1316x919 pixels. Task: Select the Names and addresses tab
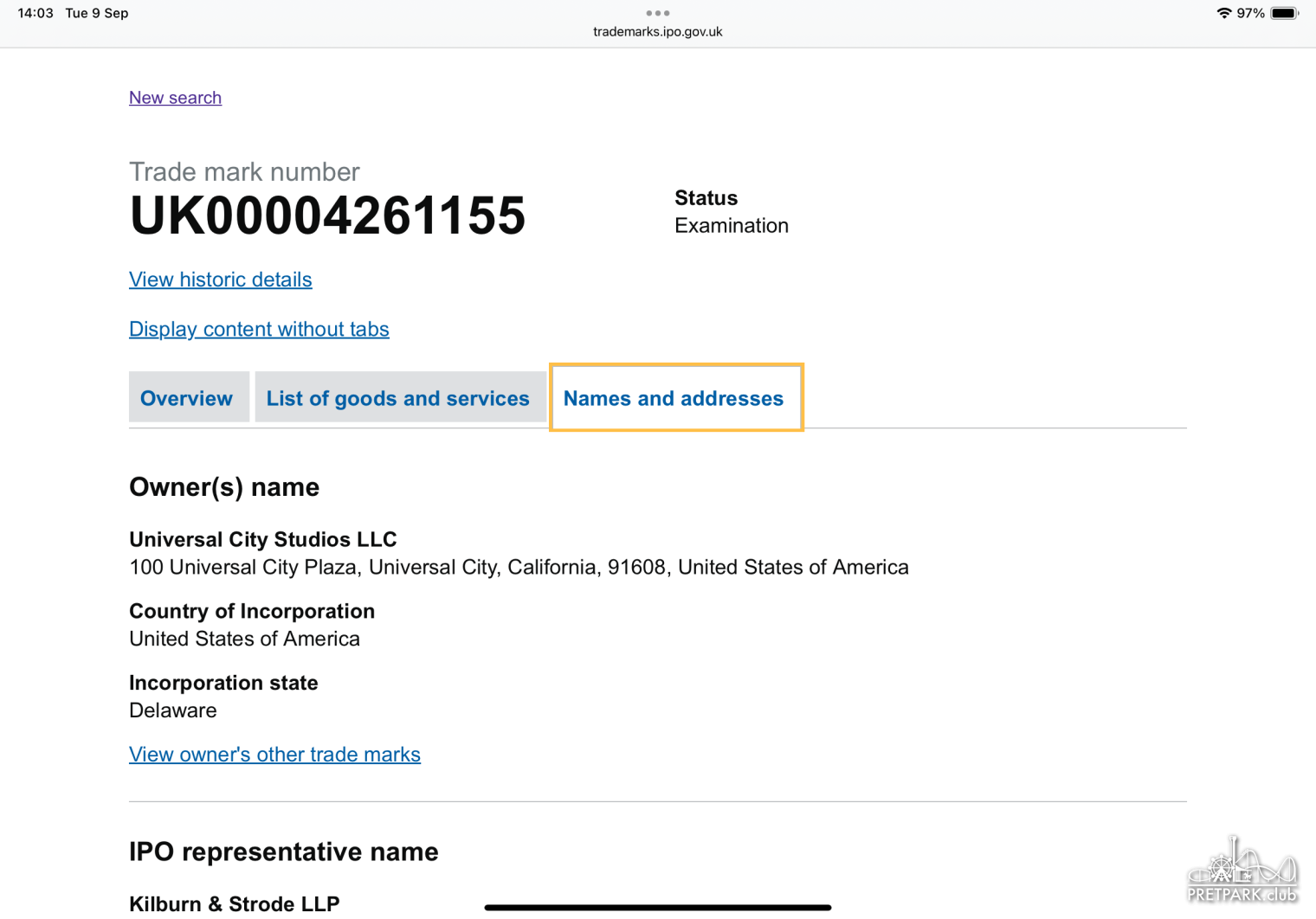pos(674,398)
